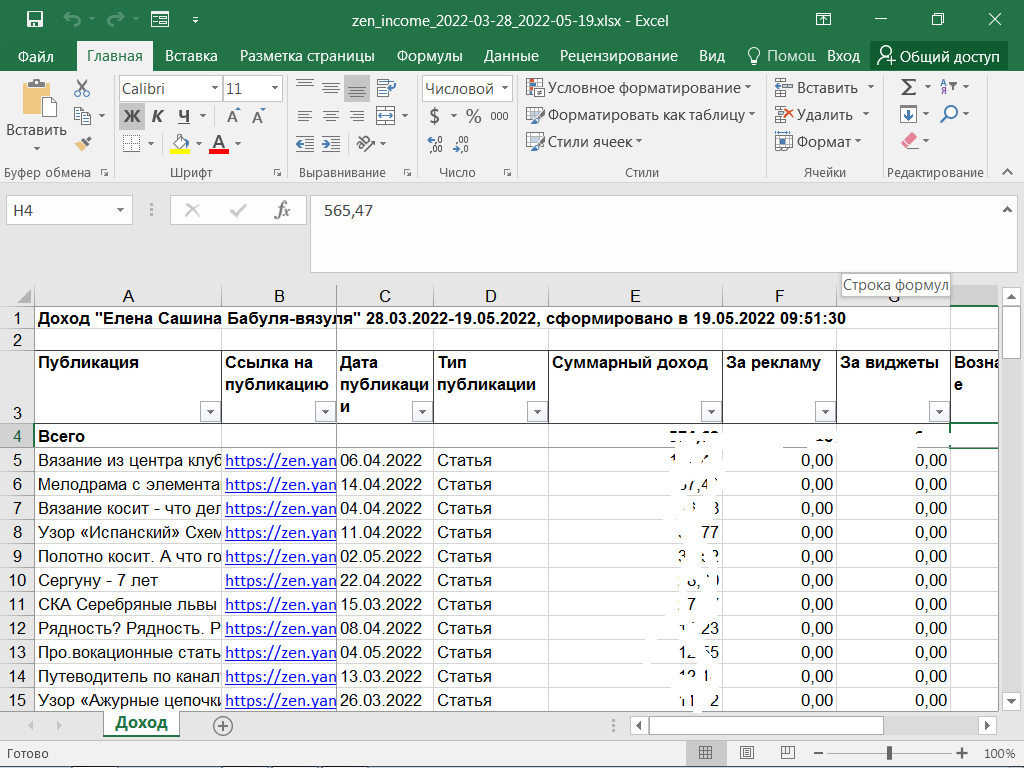Viewport: 1024px width, 768px height.
Task: Toggle bold Ж formatting
Action: (131, 116)
